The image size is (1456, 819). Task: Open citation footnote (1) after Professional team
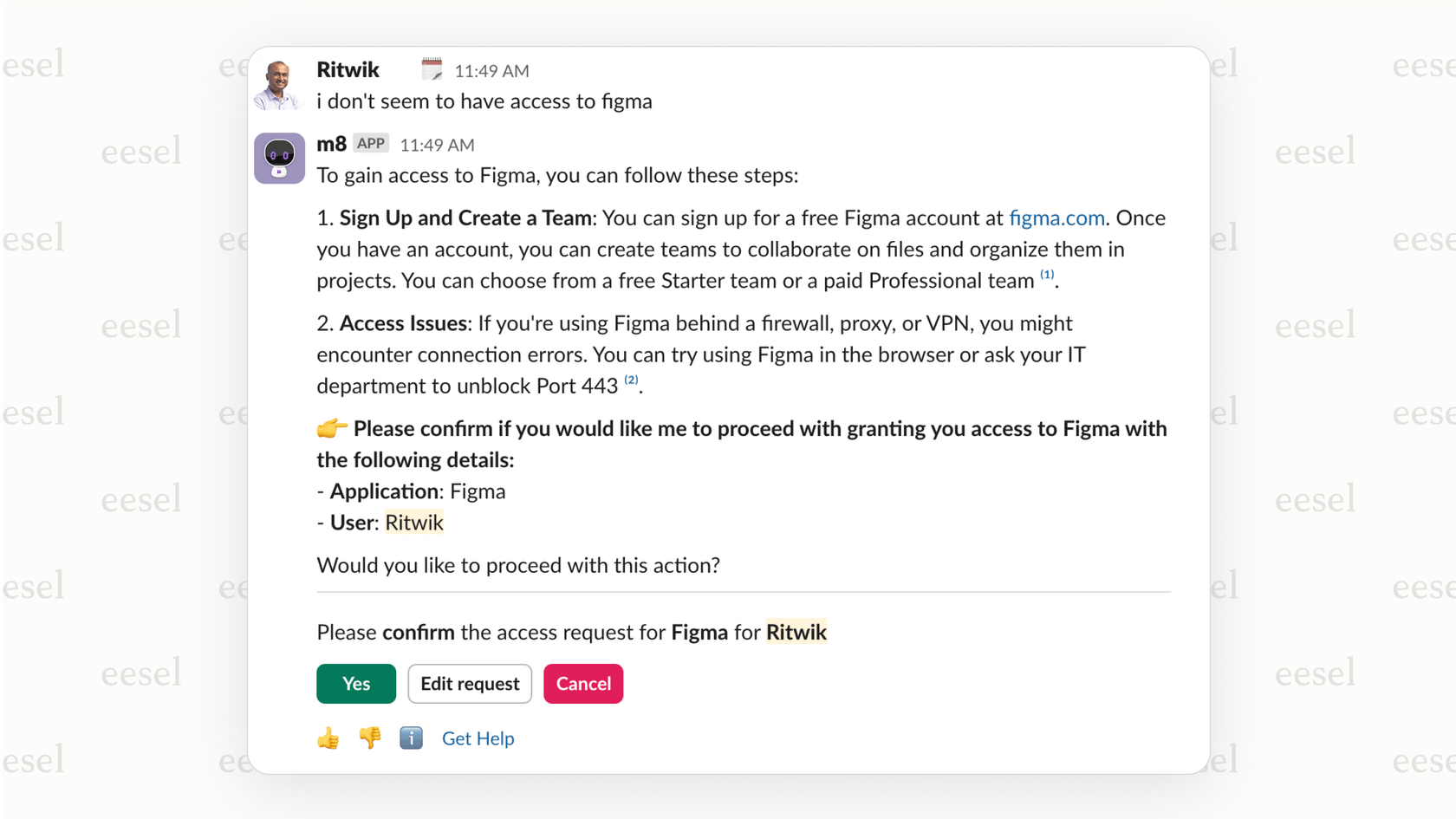point(1046,275)
